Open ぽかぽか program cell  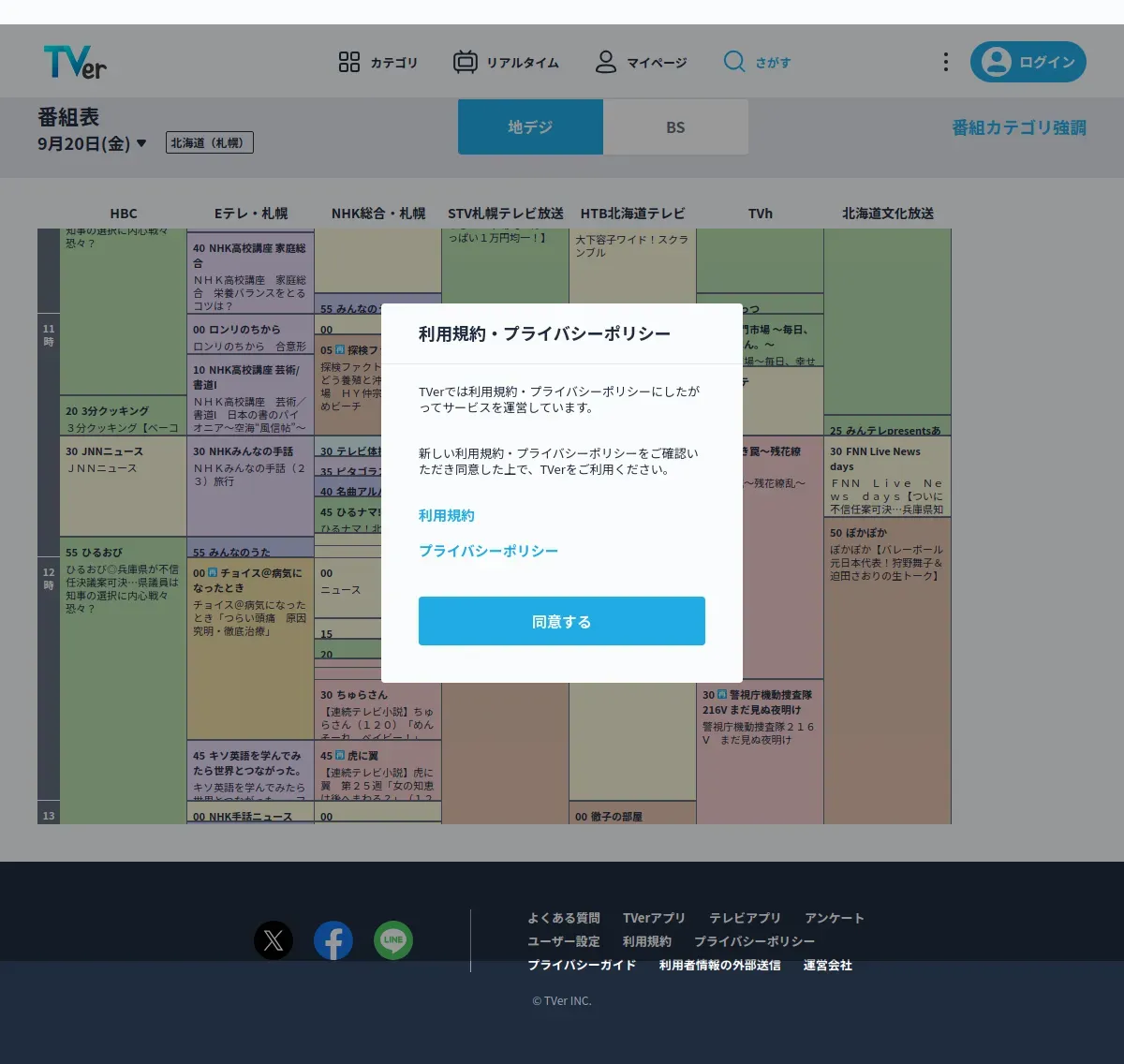(x=888, y=671)
